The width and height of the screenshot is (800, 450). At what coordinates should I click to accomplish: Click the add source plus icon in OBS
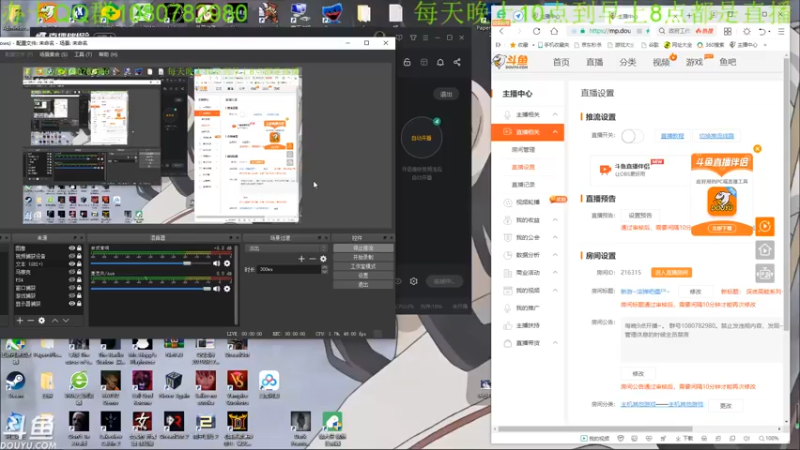tap(20, 320)
